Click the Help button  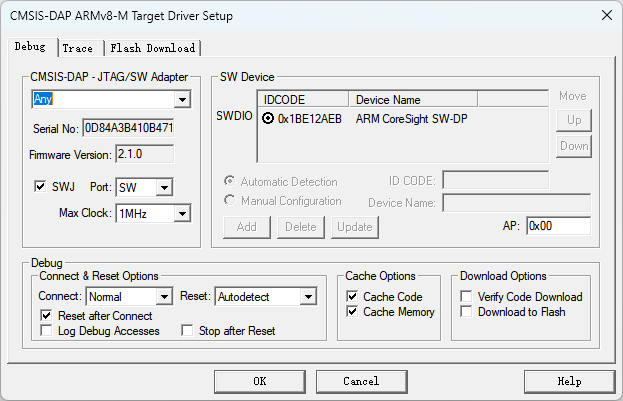(x=569, y=382)
